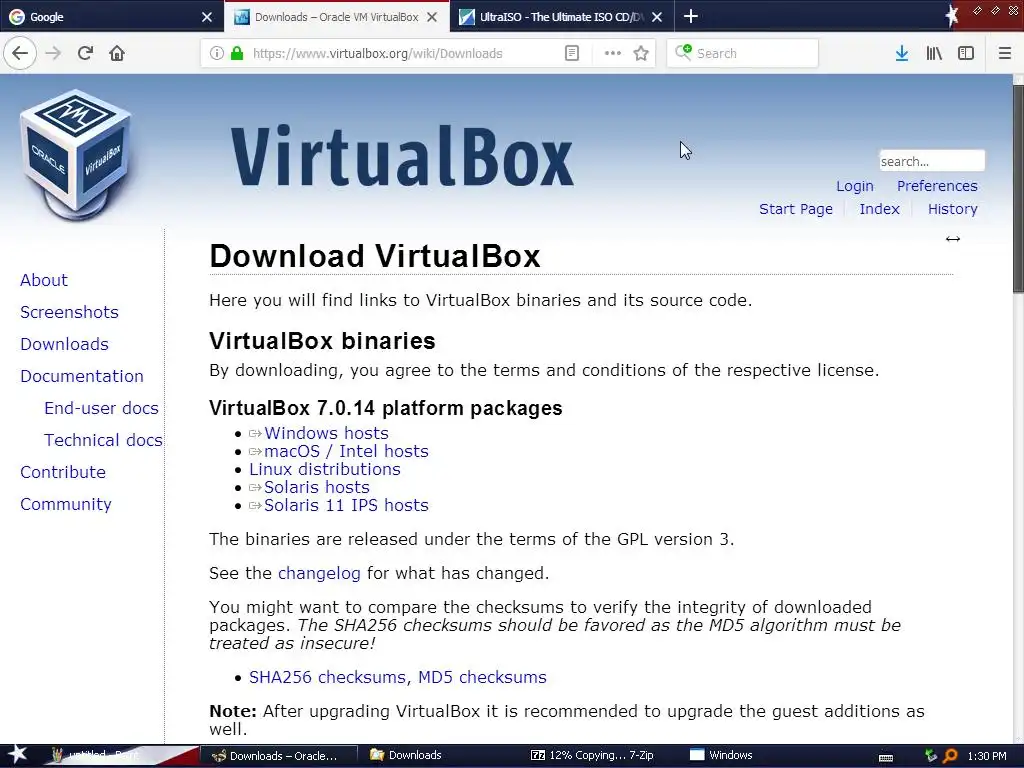Bookmark this page with the star

pos(641,53)
